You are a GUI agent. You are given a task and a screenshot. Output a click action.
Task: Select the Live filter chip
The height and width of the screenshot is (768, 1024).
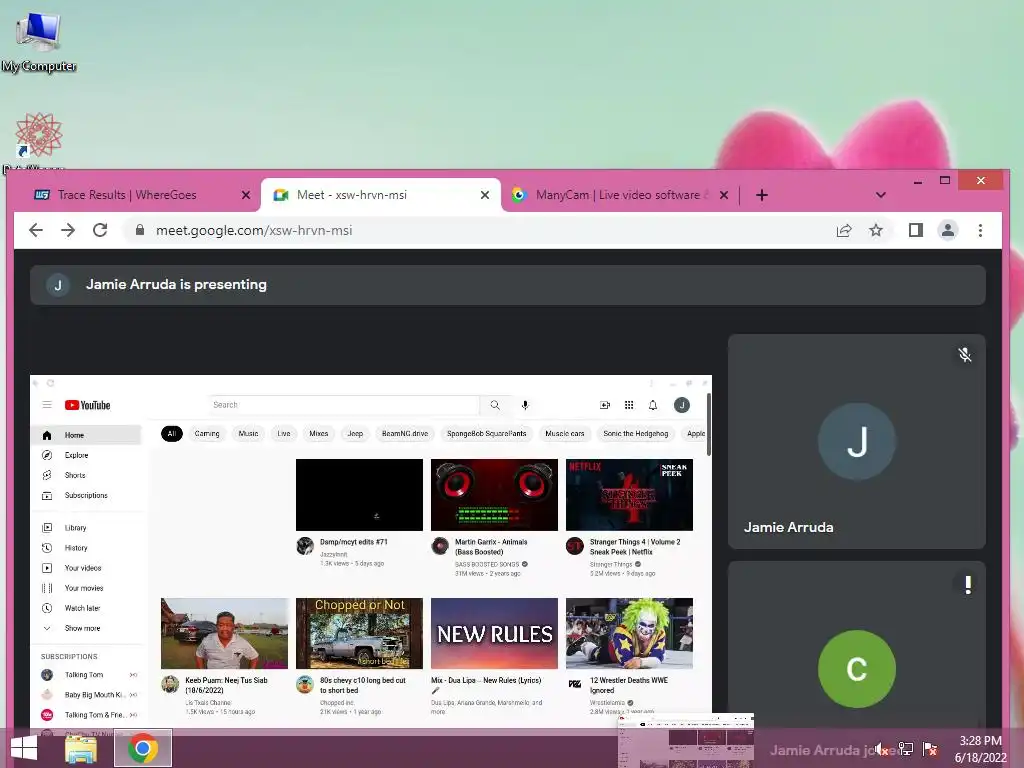(x=283, y=434)
